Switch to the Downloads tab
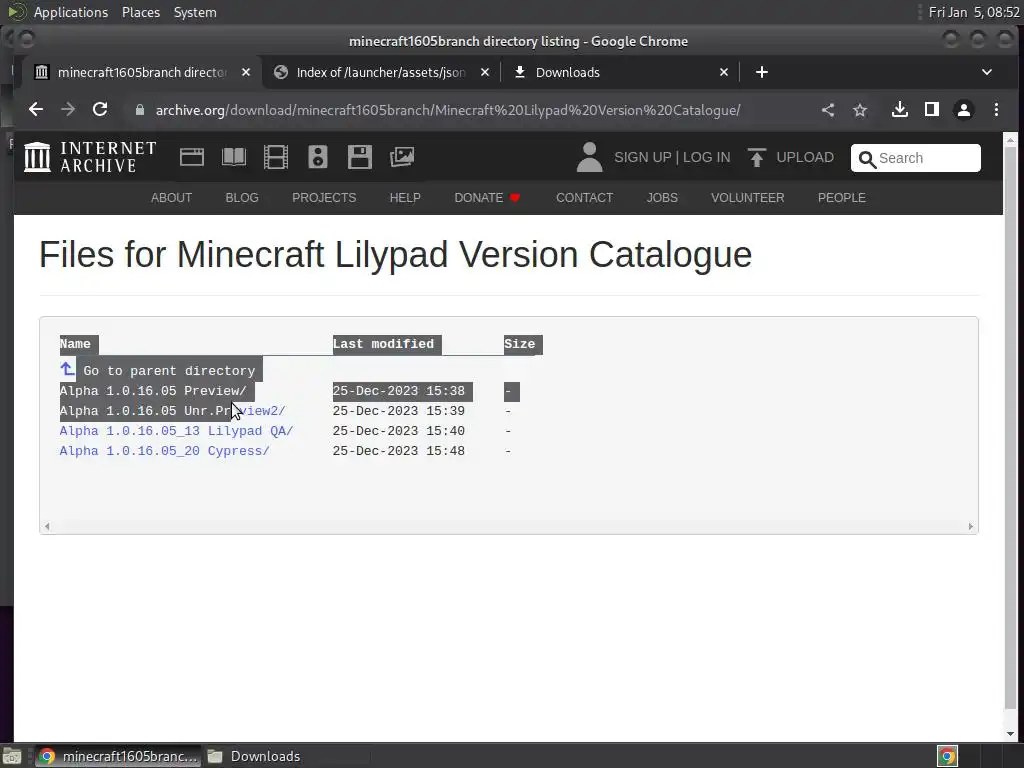 (x=620, y=72)
